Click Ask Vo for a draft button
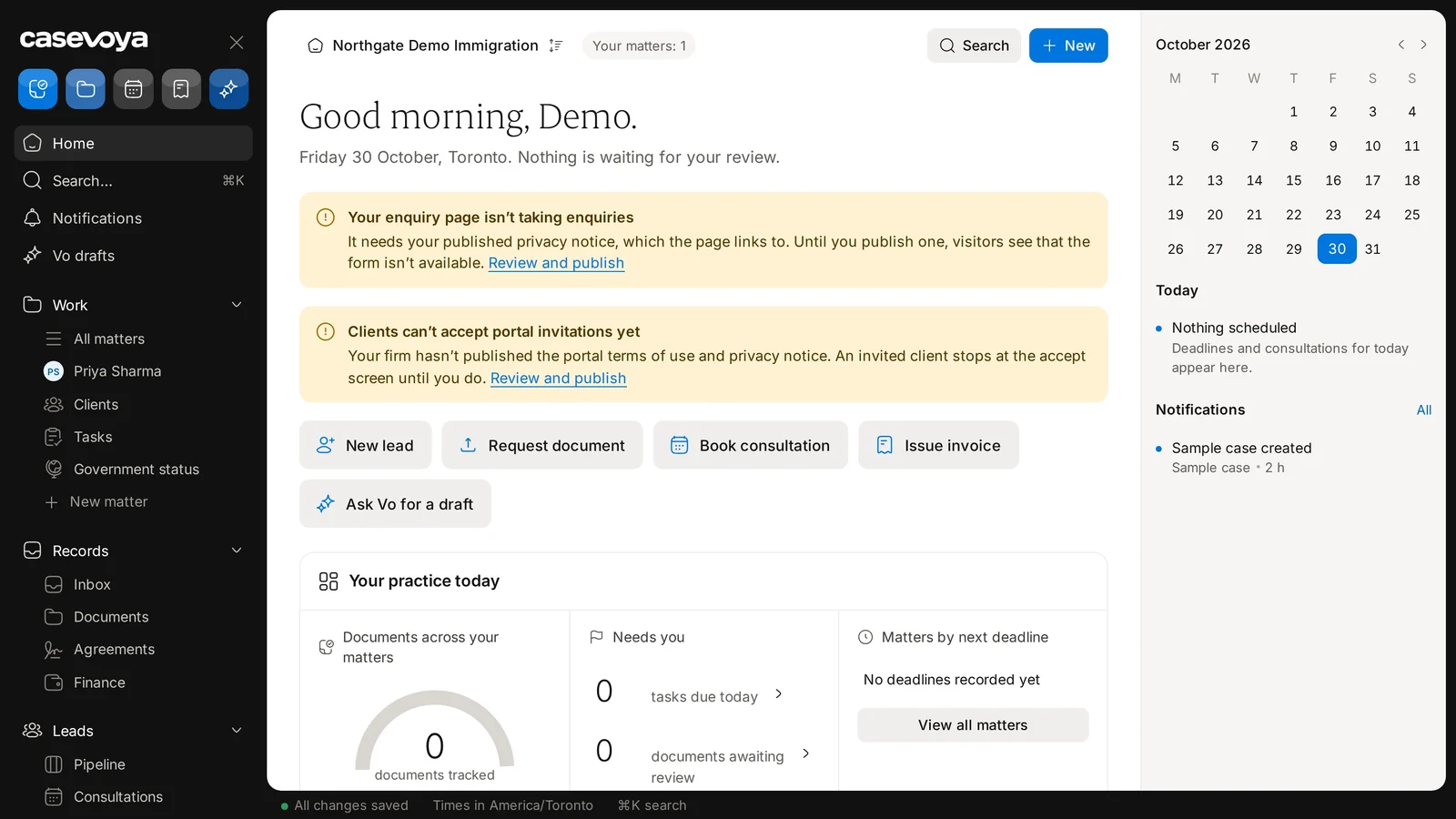Viewport: 1456px width, 819px height. (395, 503)
